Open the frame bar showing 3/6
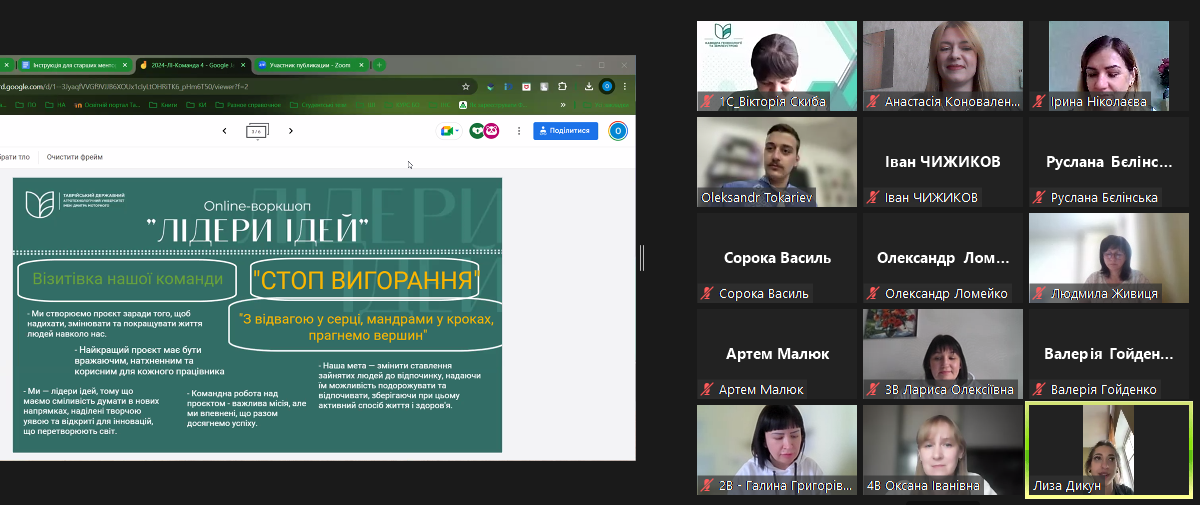This screenshot has width=1200, height=505. pyautogui.click(x=257, y=131)
